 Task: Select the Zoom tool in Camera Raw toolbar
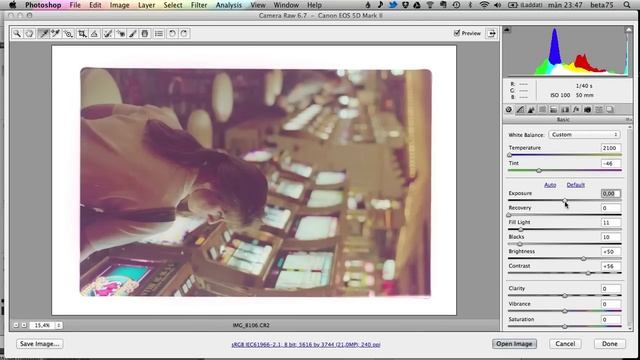pos(17,33)
